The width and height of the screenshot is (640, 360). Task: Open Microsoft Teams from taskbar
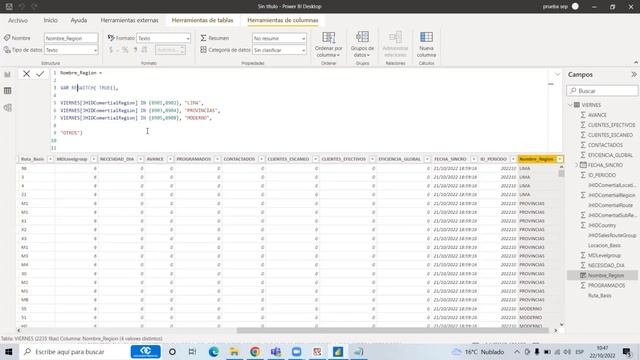tap(276, 351)
